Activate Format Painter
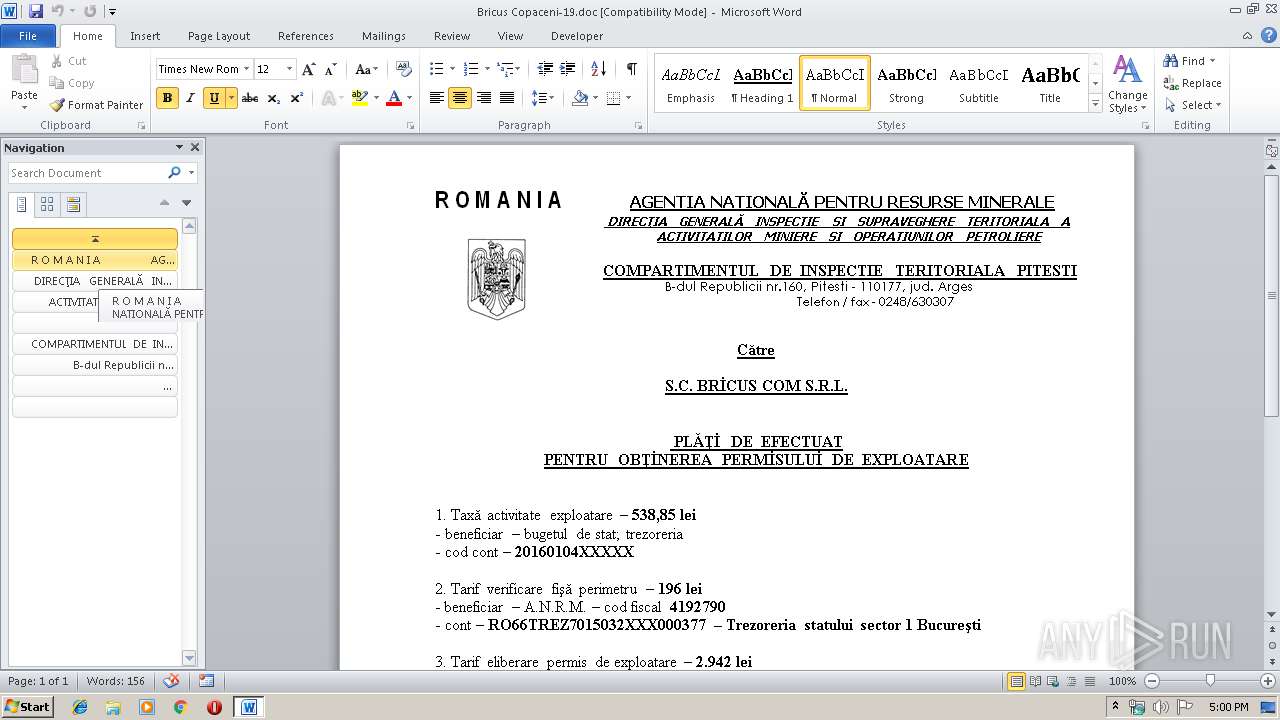This screenshot has height=720, width=1280. tap(96, 105)
